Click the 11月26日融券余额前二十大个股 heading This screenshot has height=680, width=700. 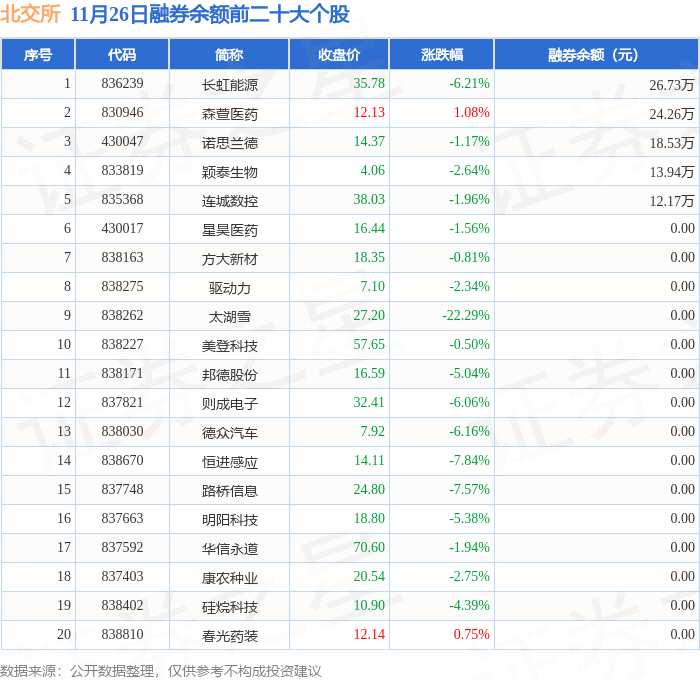click(210, 14)
